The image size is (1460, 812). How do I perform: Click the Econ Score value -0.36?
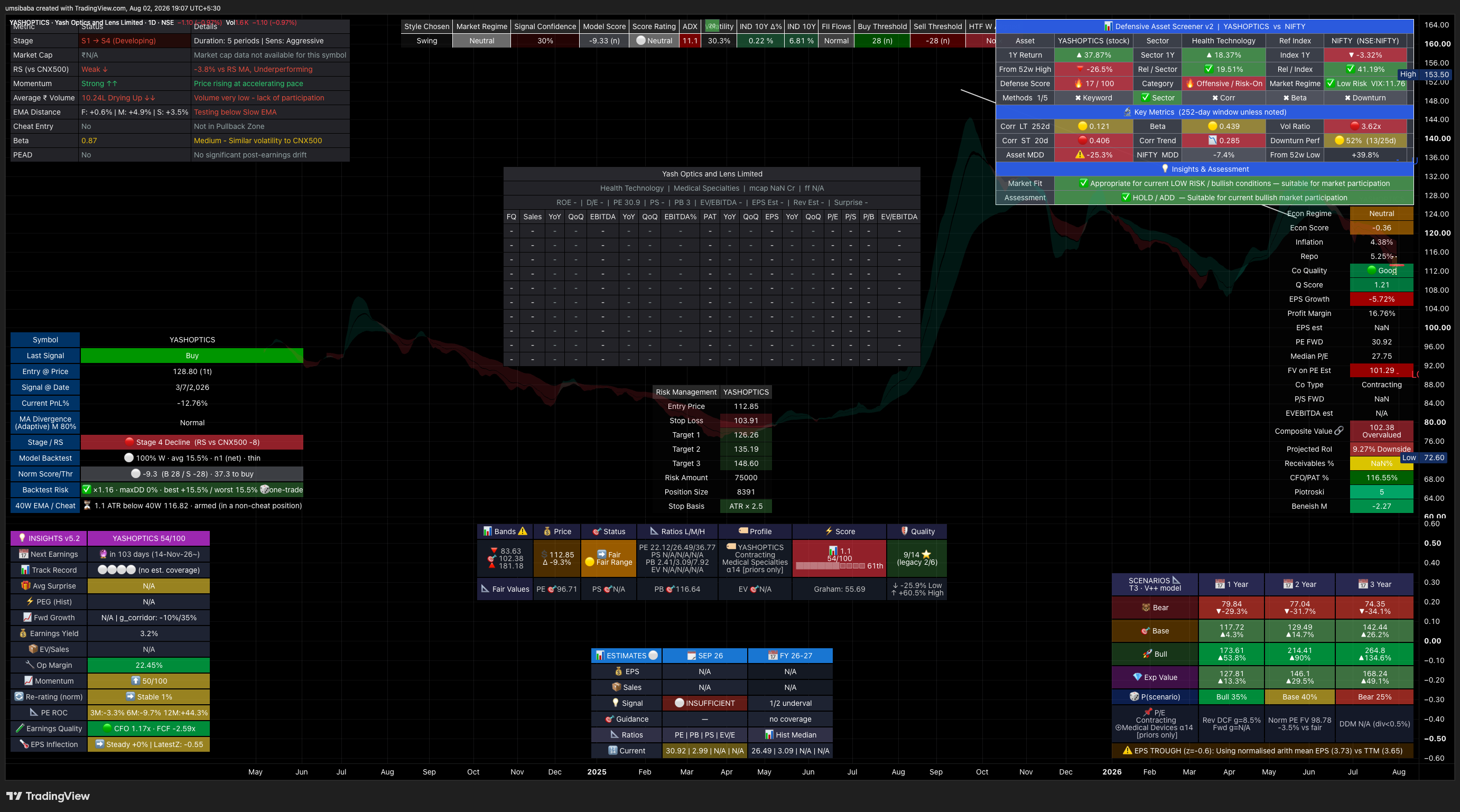click(x=1382, y=228)
